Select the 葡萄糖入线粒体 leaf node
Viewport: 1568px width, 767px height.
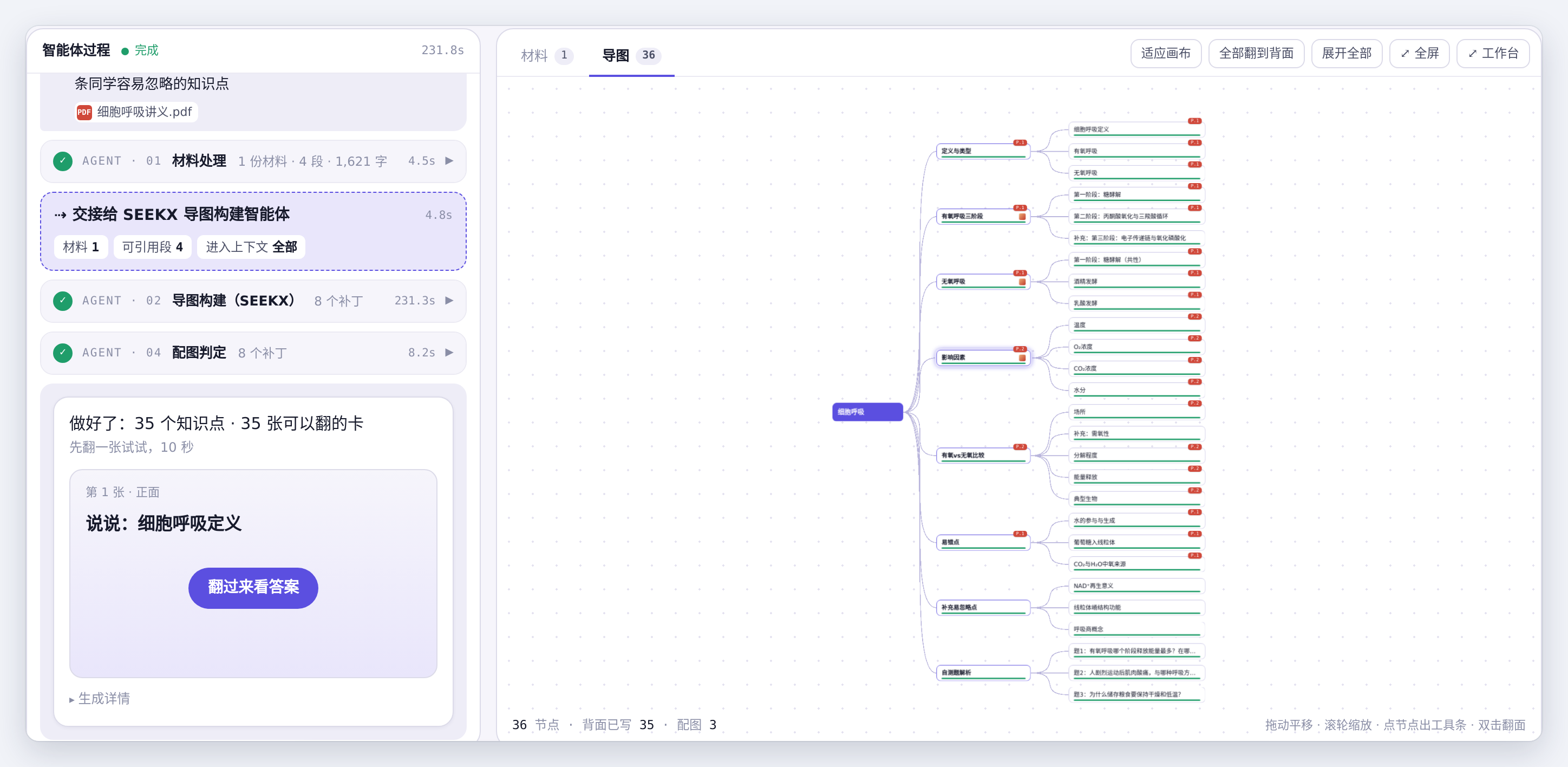1136,542
